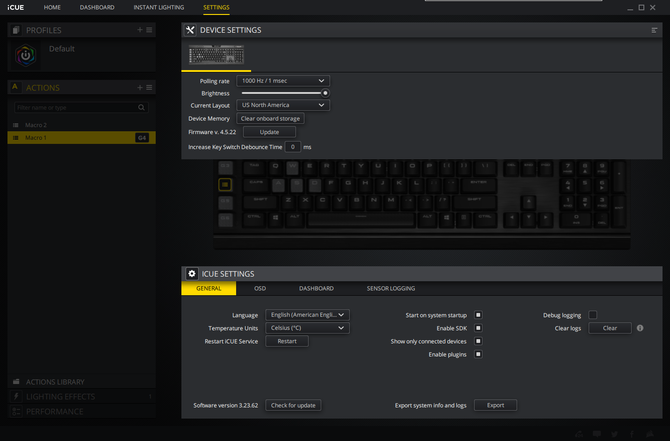Click the iCUE logo in top bar
The image size is (670, 441).
(x=16, y=7)
